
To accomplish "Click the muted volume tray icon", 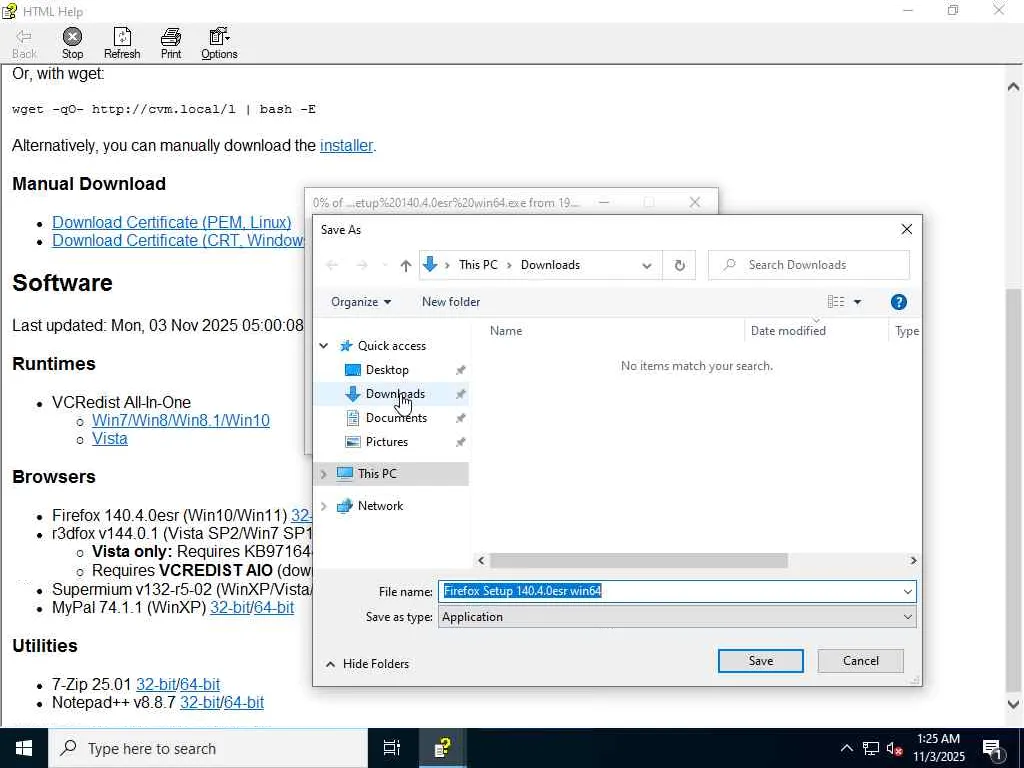I will [895, 748].
